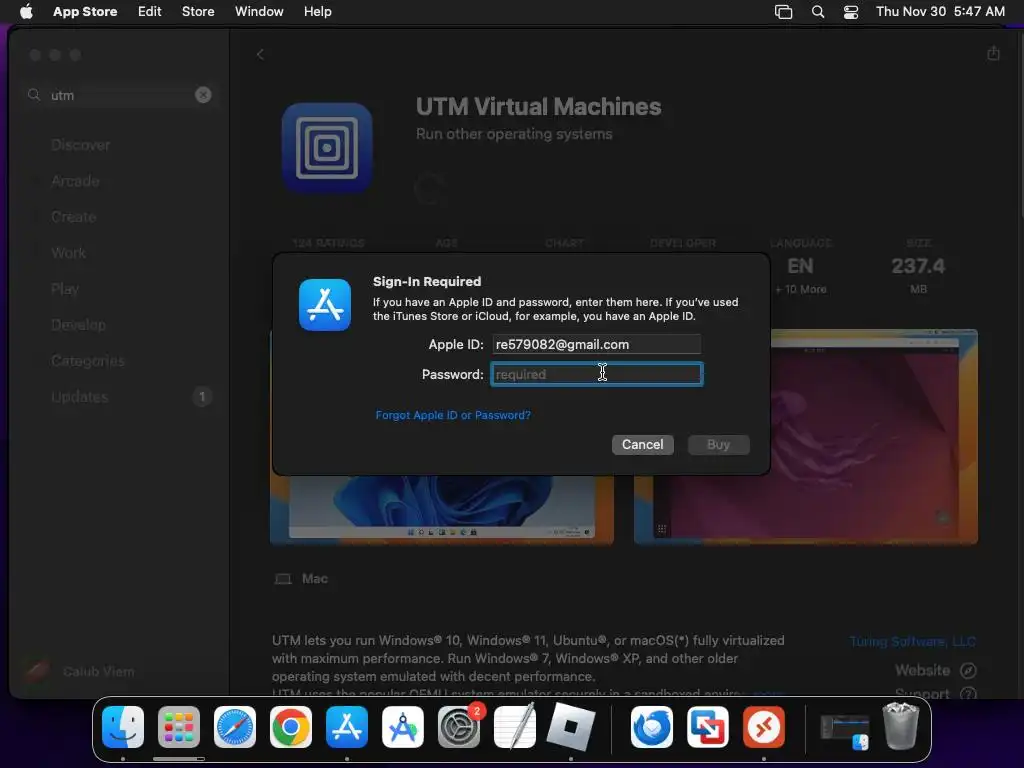Click the Run other operating systems subtitle

tap(514, 134)
